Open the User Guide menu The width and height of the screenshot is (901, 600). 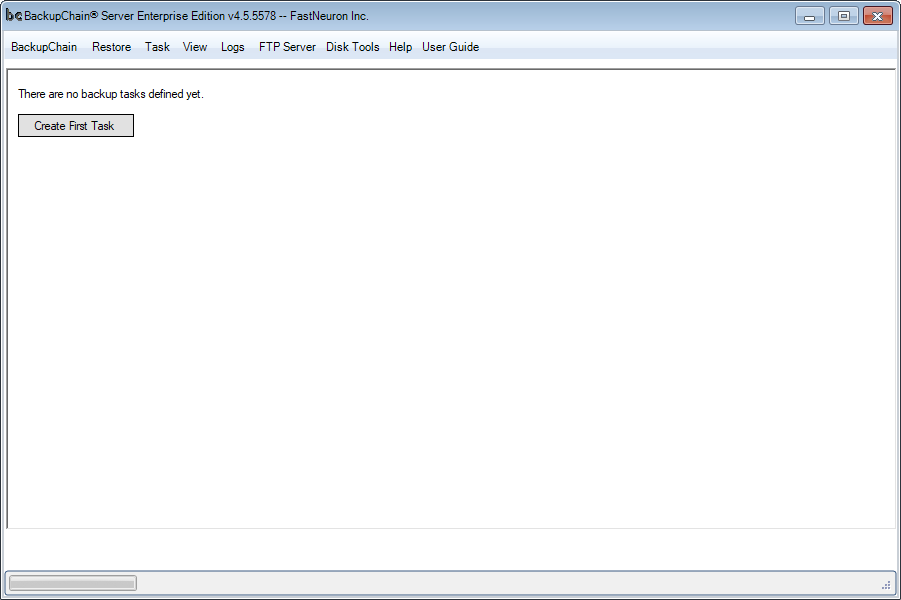click(x=450, y=47)
